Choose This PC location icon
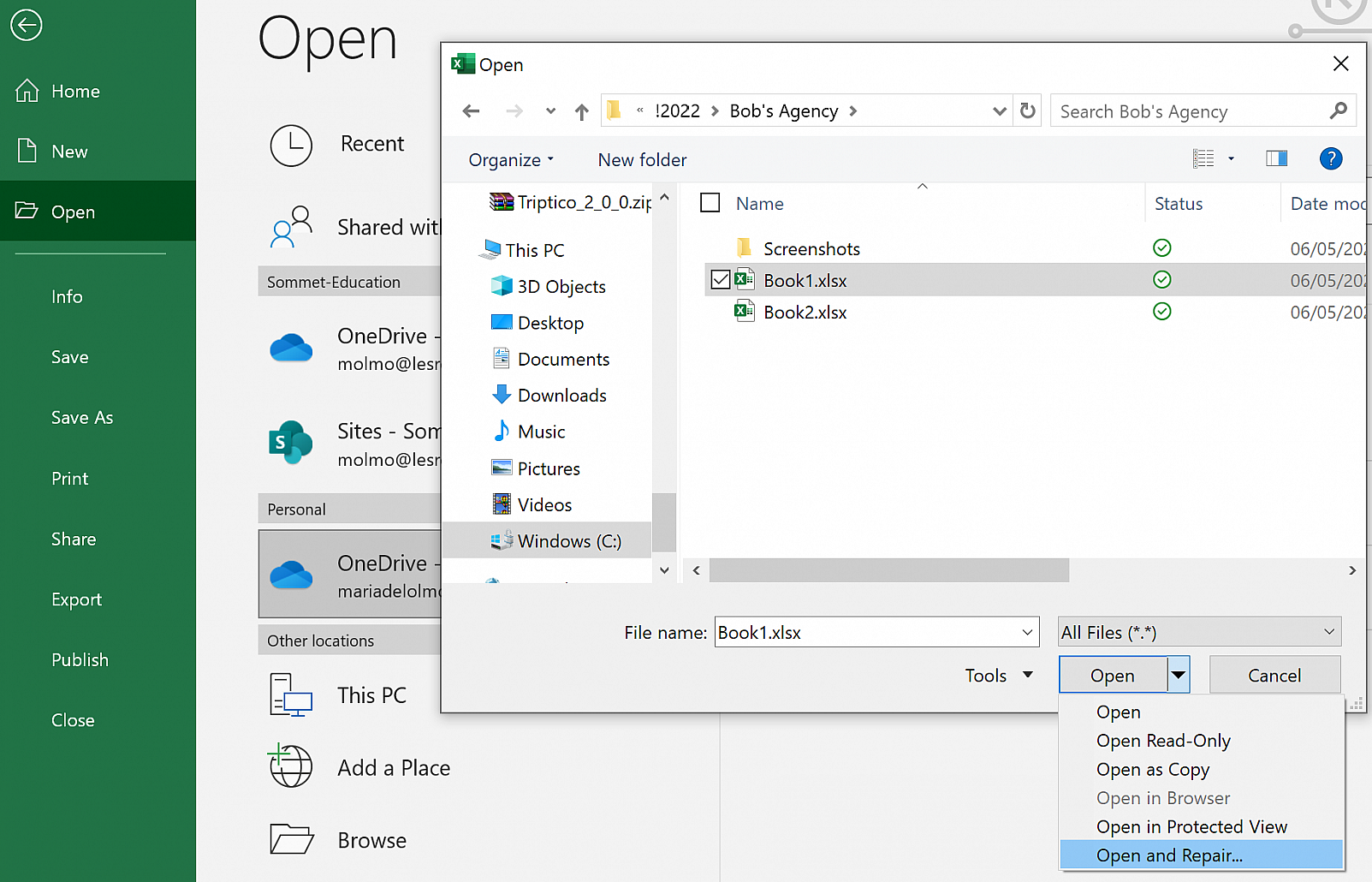1372x882 pixels. tap(291, 694)
